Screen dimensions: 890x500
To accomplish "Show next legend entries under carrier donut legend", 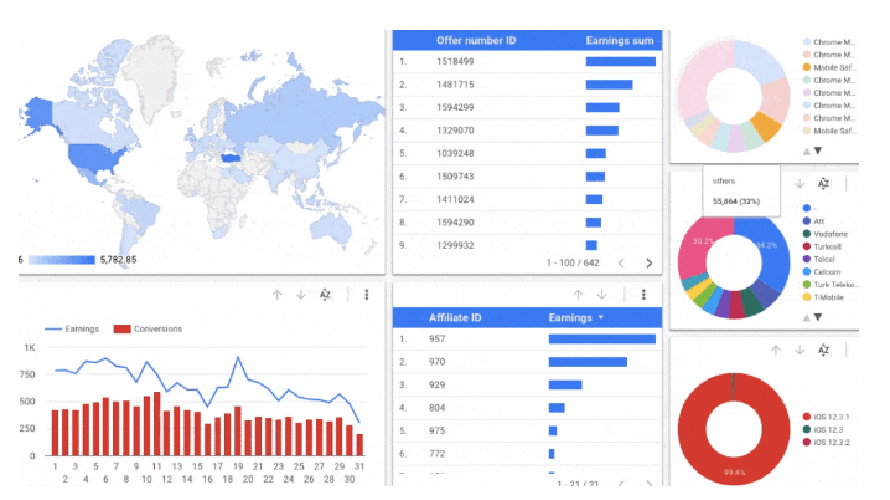I will 818,317.
